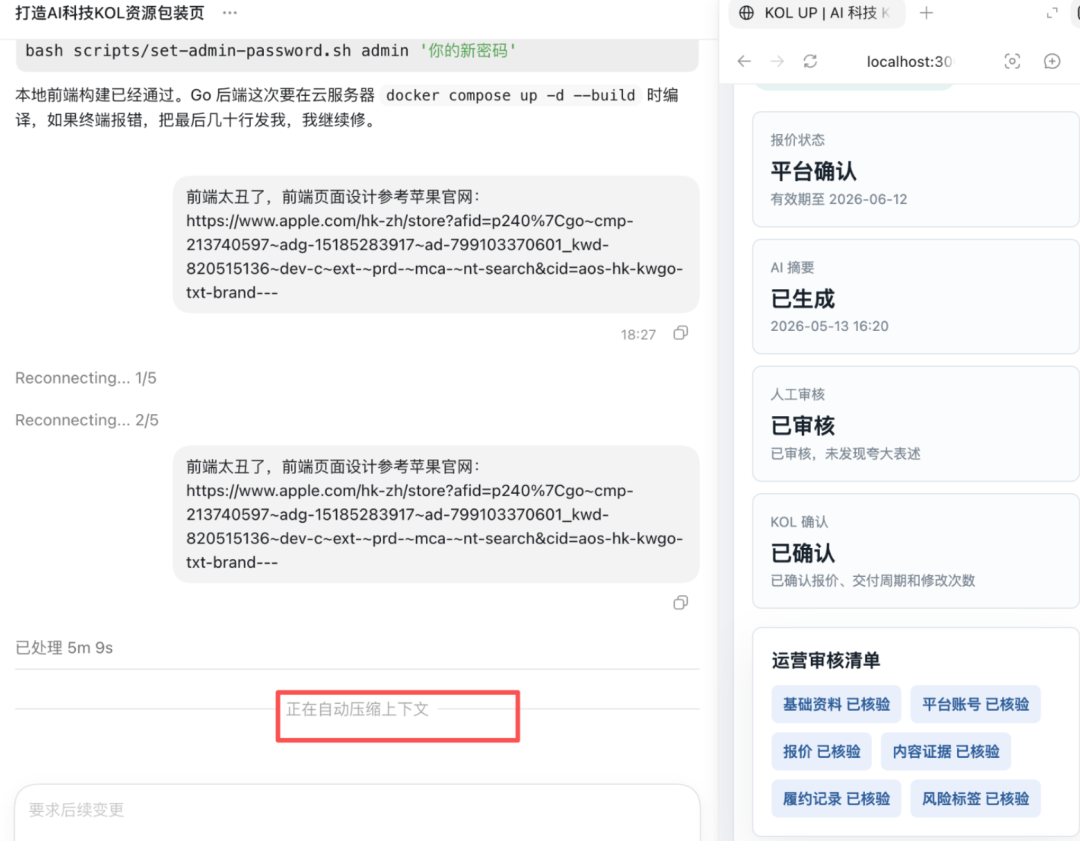Click the 内容证据 已核验 tag
Viewport: 1080px width, 841px height.
coord(946,751)
